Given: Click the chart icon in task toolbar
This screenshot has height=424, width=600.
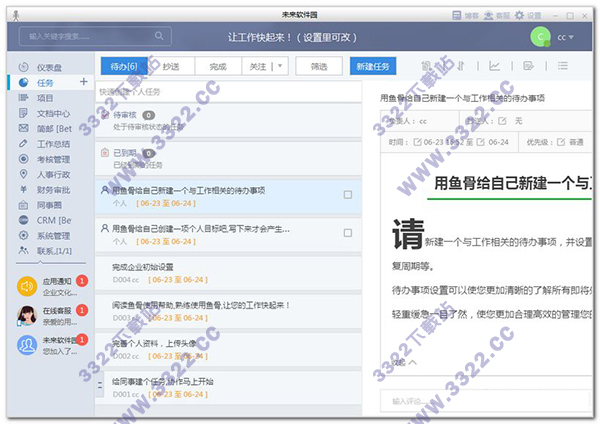Looking at the screenshot, I should click(x=494, y=66).
